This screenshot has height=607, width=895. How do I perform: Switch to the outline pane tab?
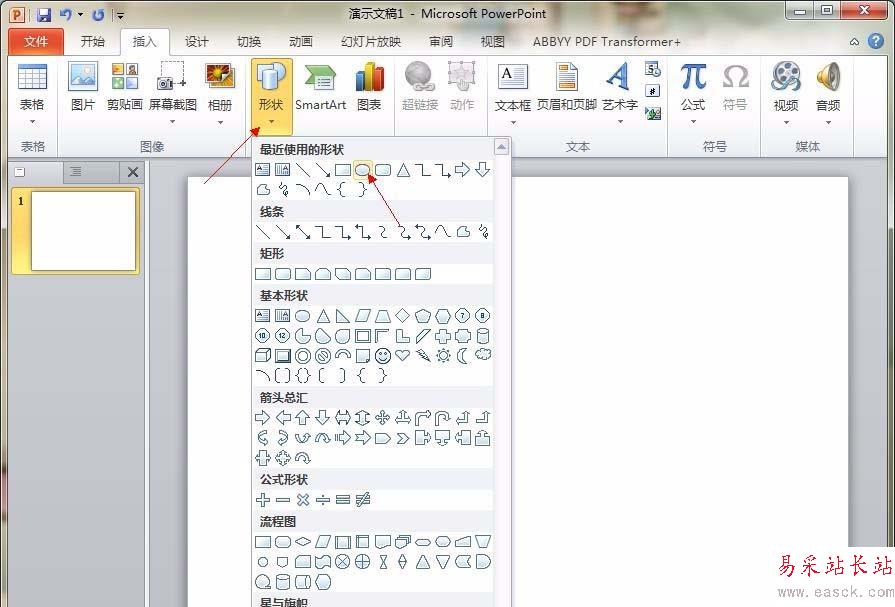click(x=76, y=171)
